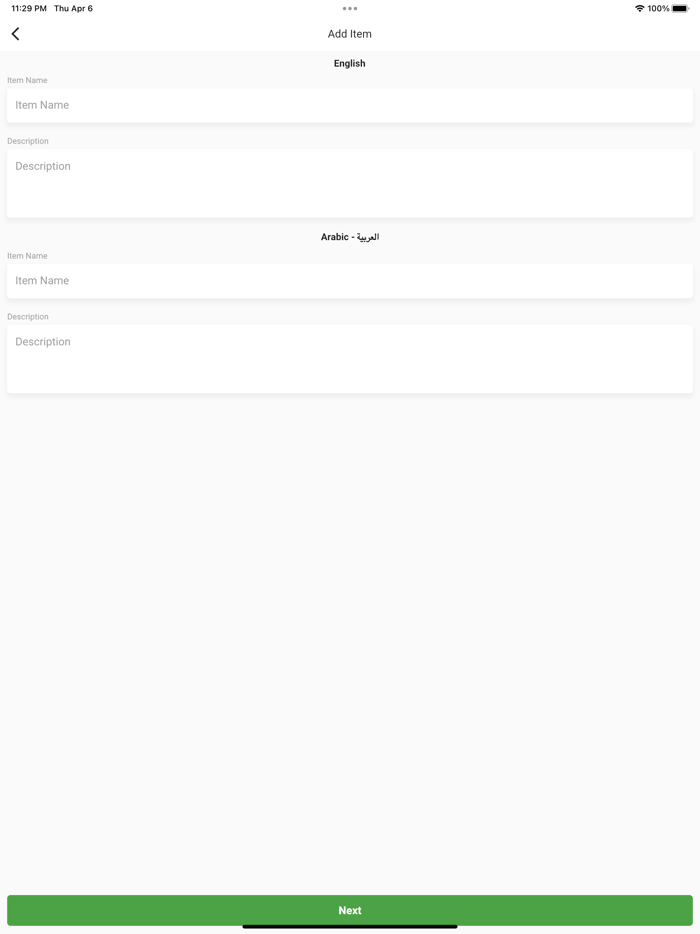Tap the Add Item page title
Screen dimensions: 700x934
click(x=350, y=34)
